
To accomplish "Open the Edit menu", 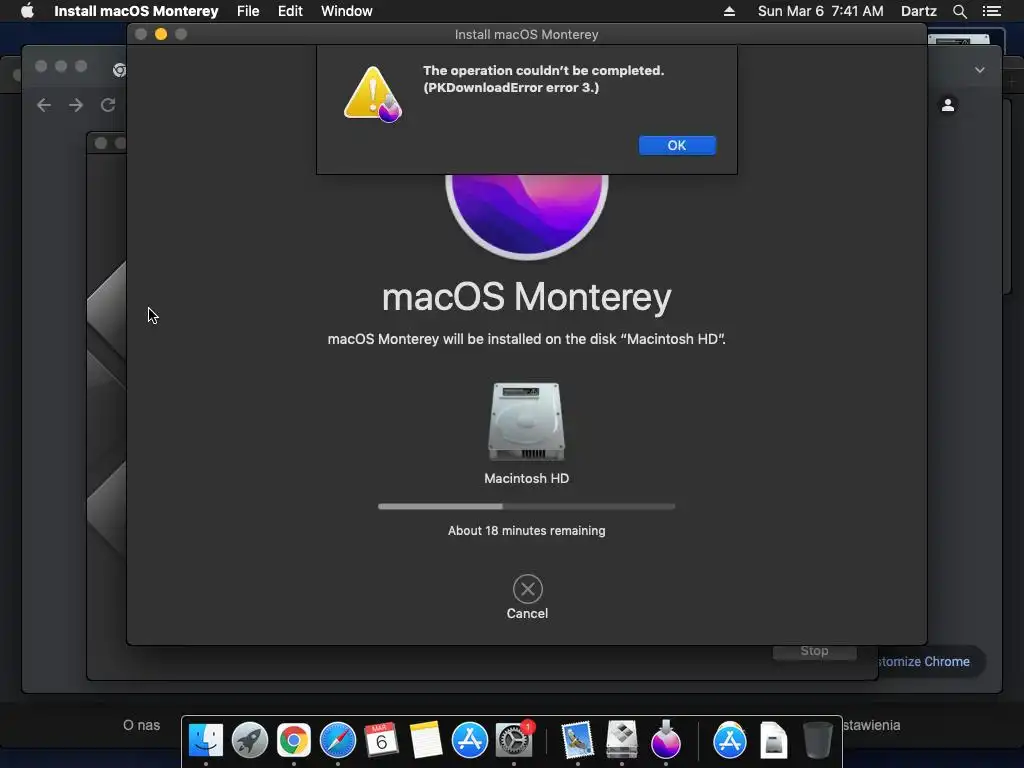I will 290,11.
